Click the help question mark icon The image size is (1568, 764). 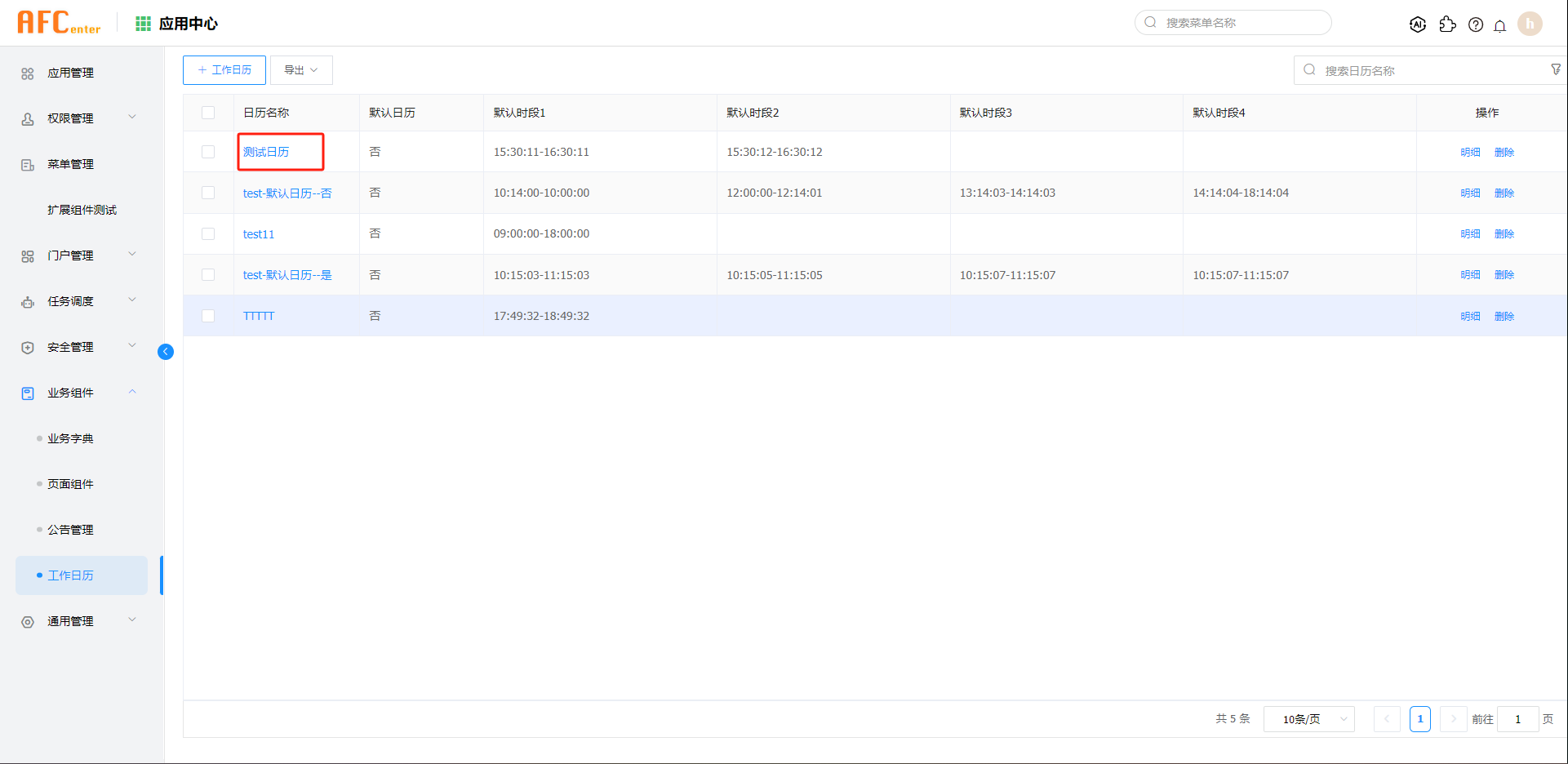point(1476,24)
